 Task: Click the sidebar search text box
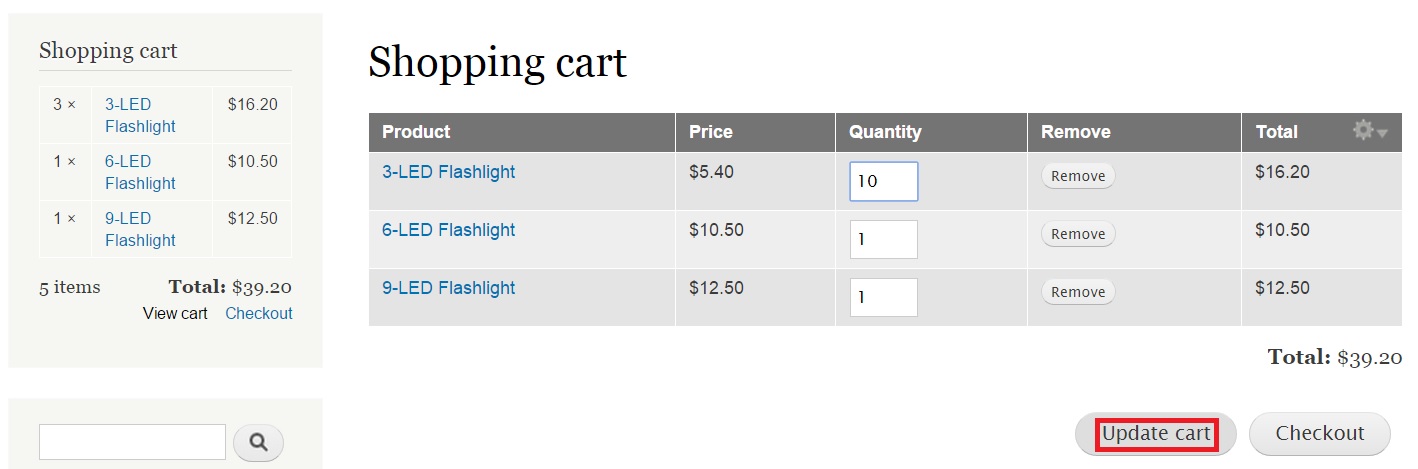pyautogui.click(x=132, y=442)
